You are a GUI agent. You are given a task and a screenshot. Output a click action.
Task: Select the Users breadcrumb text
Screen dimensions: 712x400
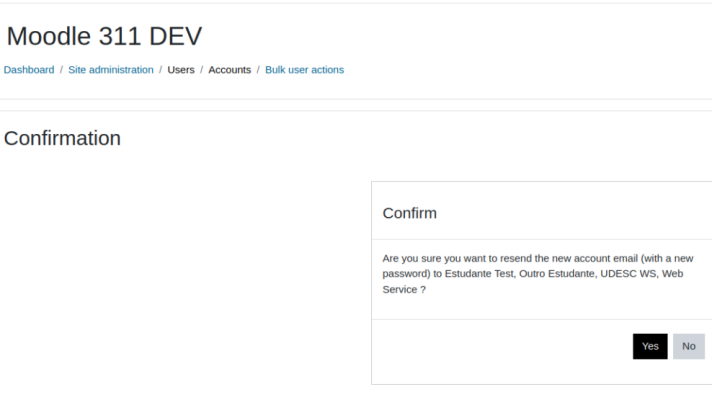181,70
